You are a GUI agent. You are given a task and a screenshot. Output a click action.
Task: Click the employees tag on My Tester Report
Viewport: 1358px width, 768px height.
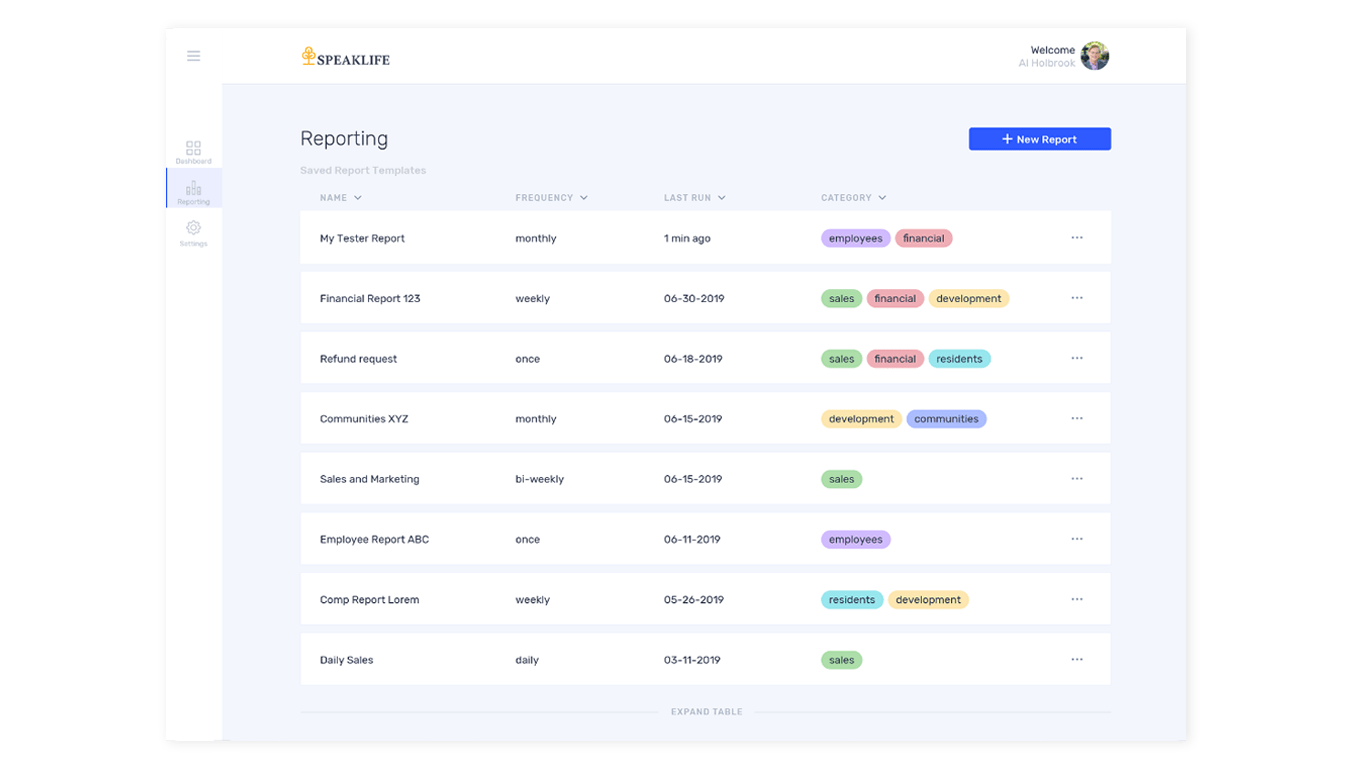click(856, 238)
